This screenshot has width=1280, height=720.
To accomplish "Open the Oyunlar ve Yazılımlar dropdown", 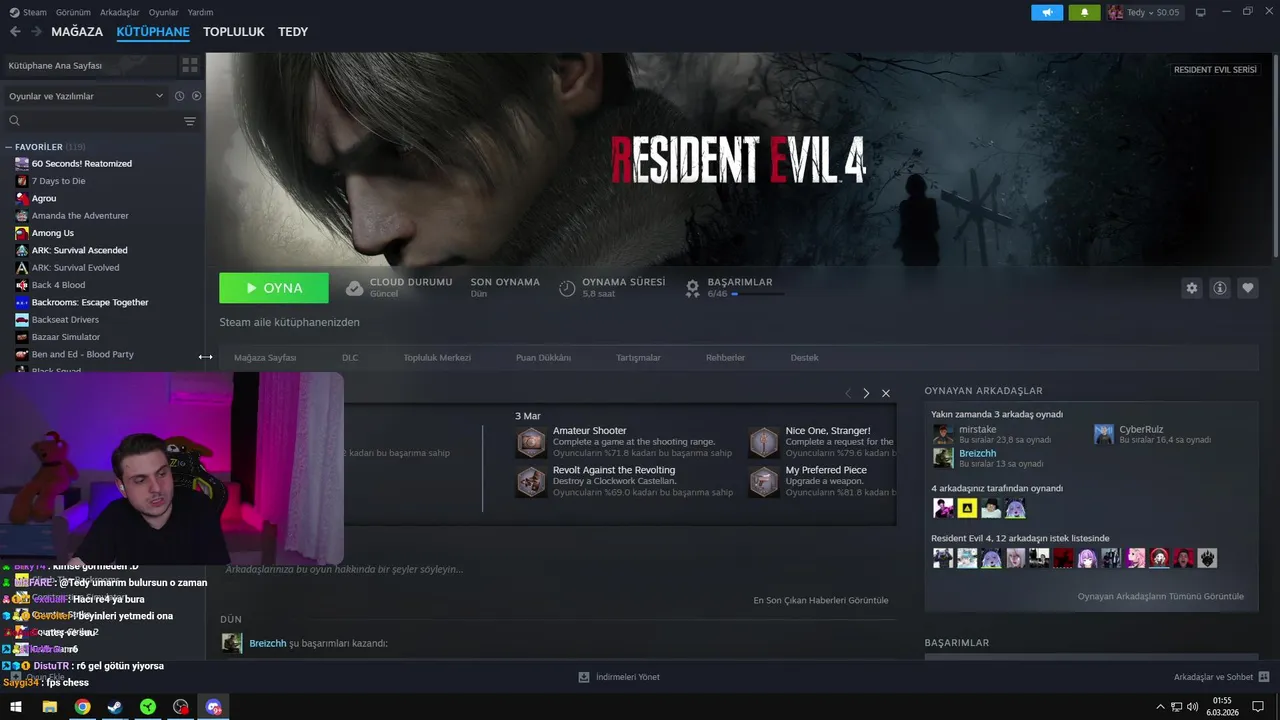I will [86, 96].
